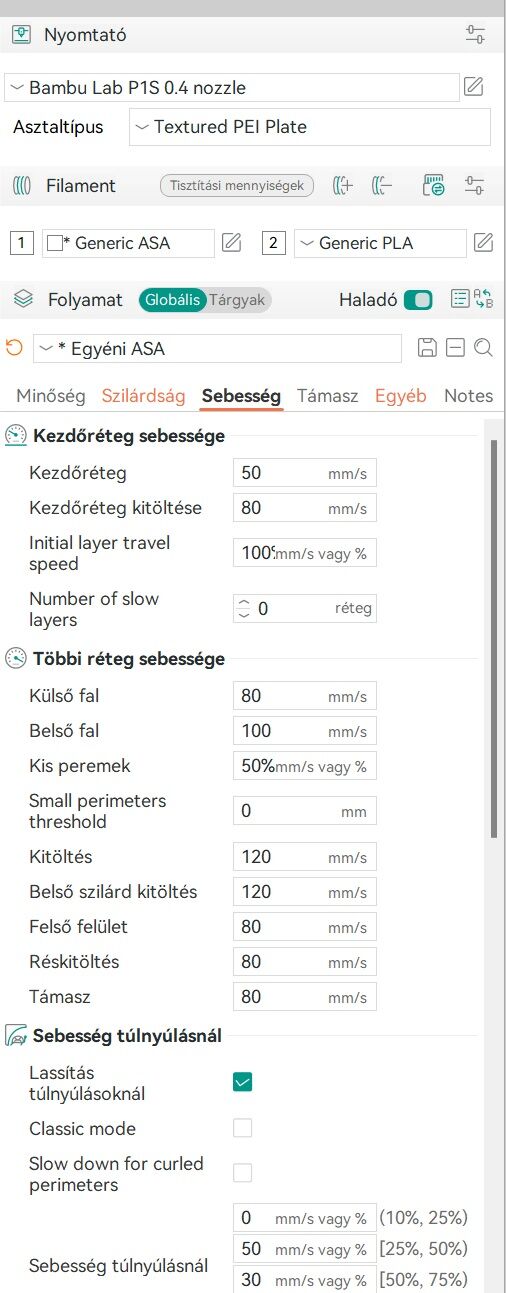Save the Egyéni ASA process preset
Screen dimensions: 506x1293
427,348
